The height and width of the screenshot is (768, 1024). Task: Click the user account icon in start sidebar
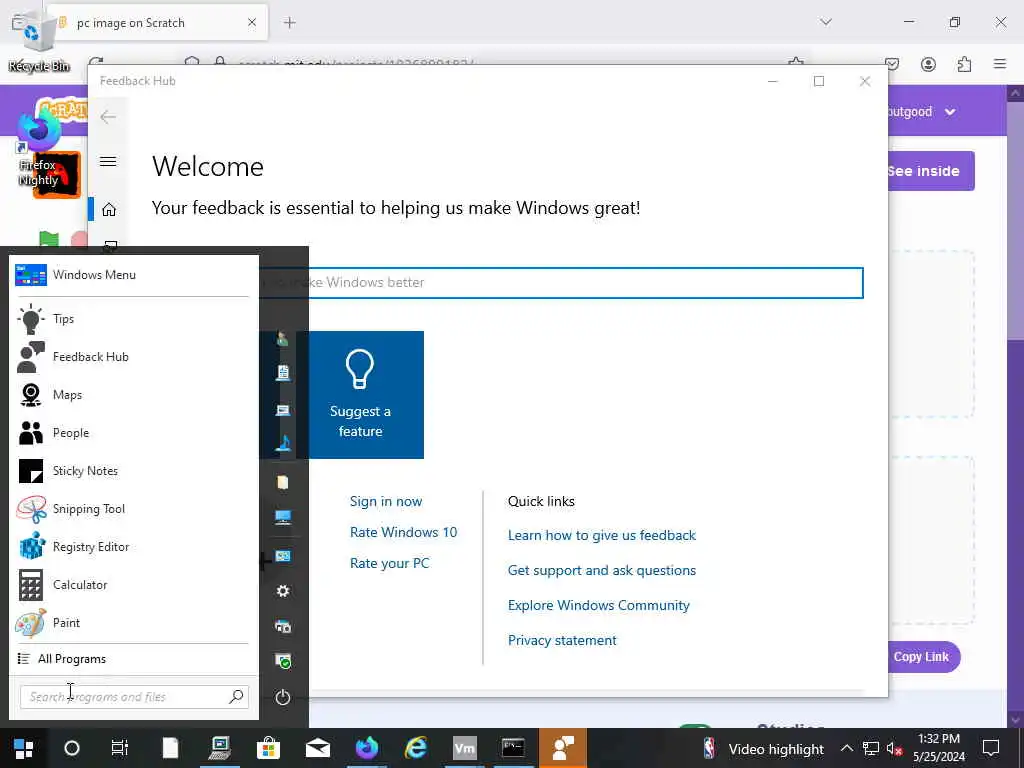tap(282, 338)
